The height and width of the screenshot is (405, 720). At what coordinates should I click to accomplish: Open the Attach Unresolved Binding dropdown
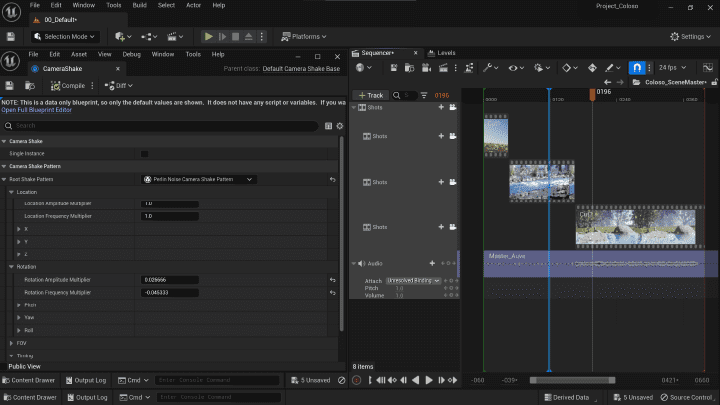click(413, 281)
